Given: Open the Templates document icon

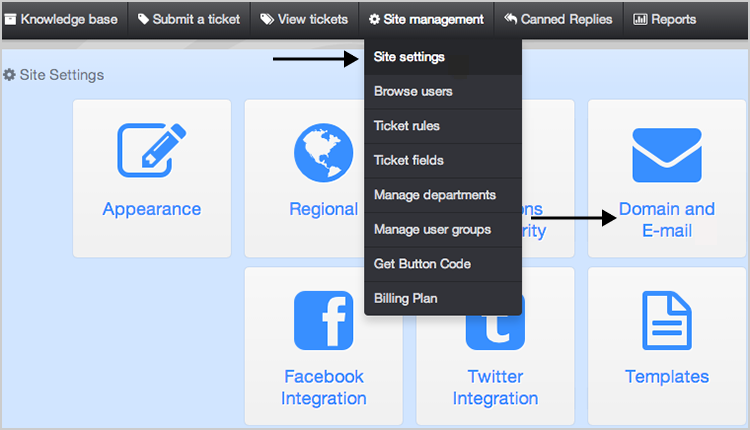Looking at the screenshot, I should tap(666, 320).
